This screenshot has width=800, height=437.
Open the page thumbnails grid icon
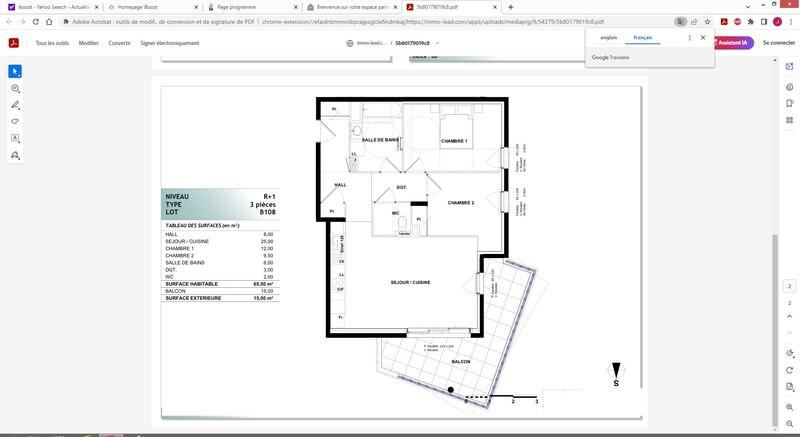click(789, 124)
